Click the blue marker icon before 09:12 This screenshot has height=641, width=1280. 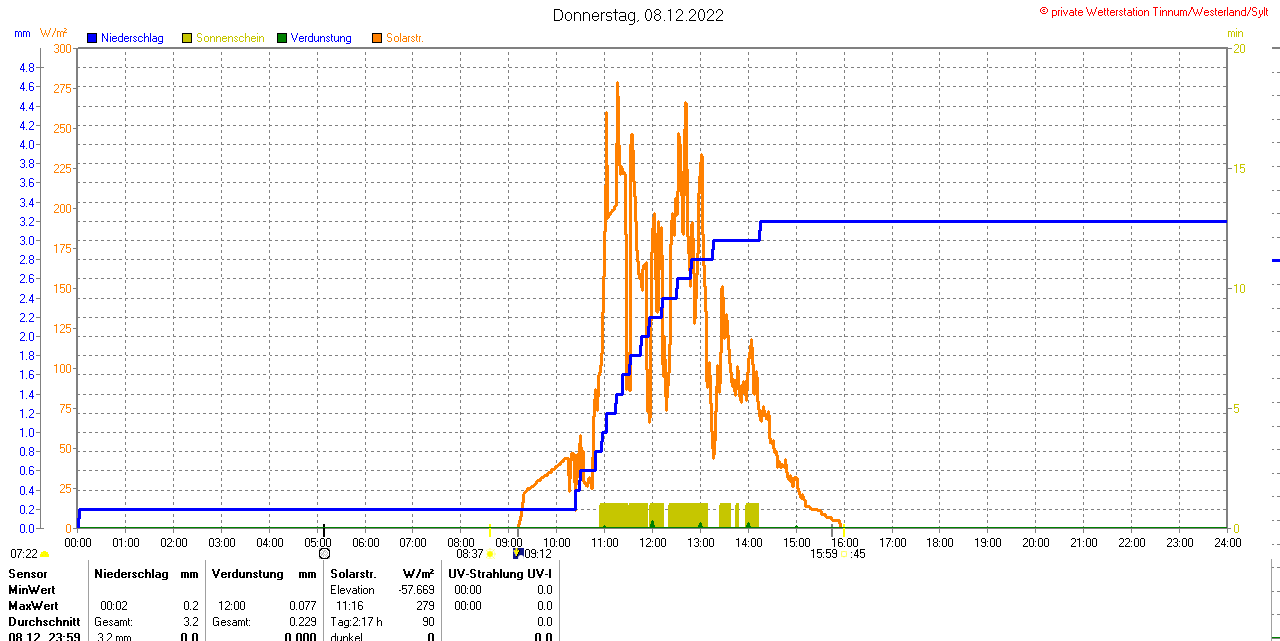click(517, 552)
